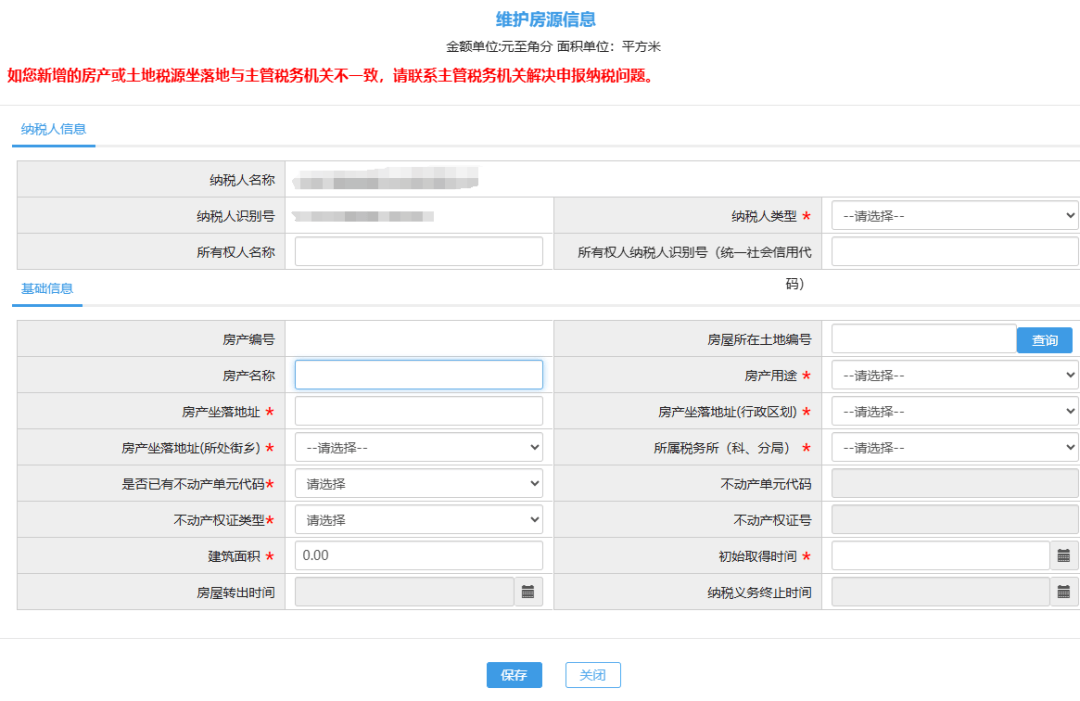This screenshot has height=701, width=1080.
Task: Click the 保存 button to save
Action: coord(514,675)
